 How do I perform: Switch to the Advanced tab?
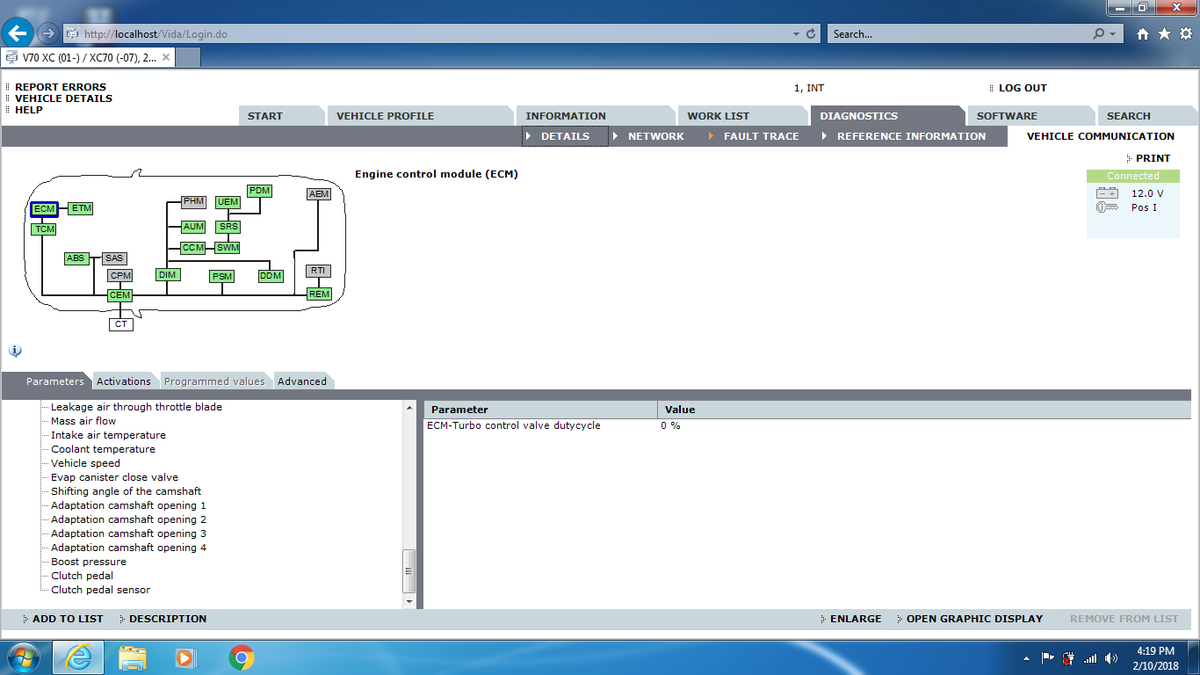coord(302,381)
